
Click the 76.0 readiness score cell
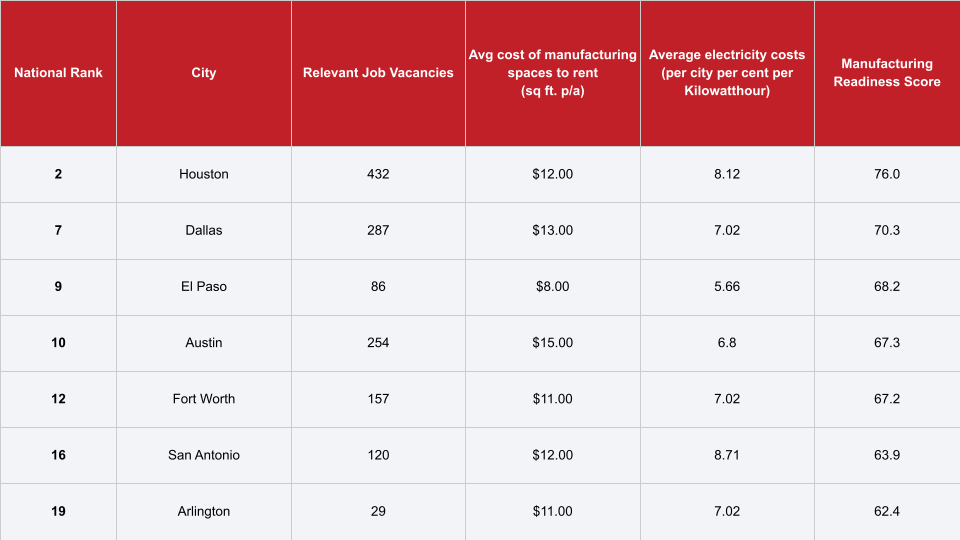[x=887, y=174]
